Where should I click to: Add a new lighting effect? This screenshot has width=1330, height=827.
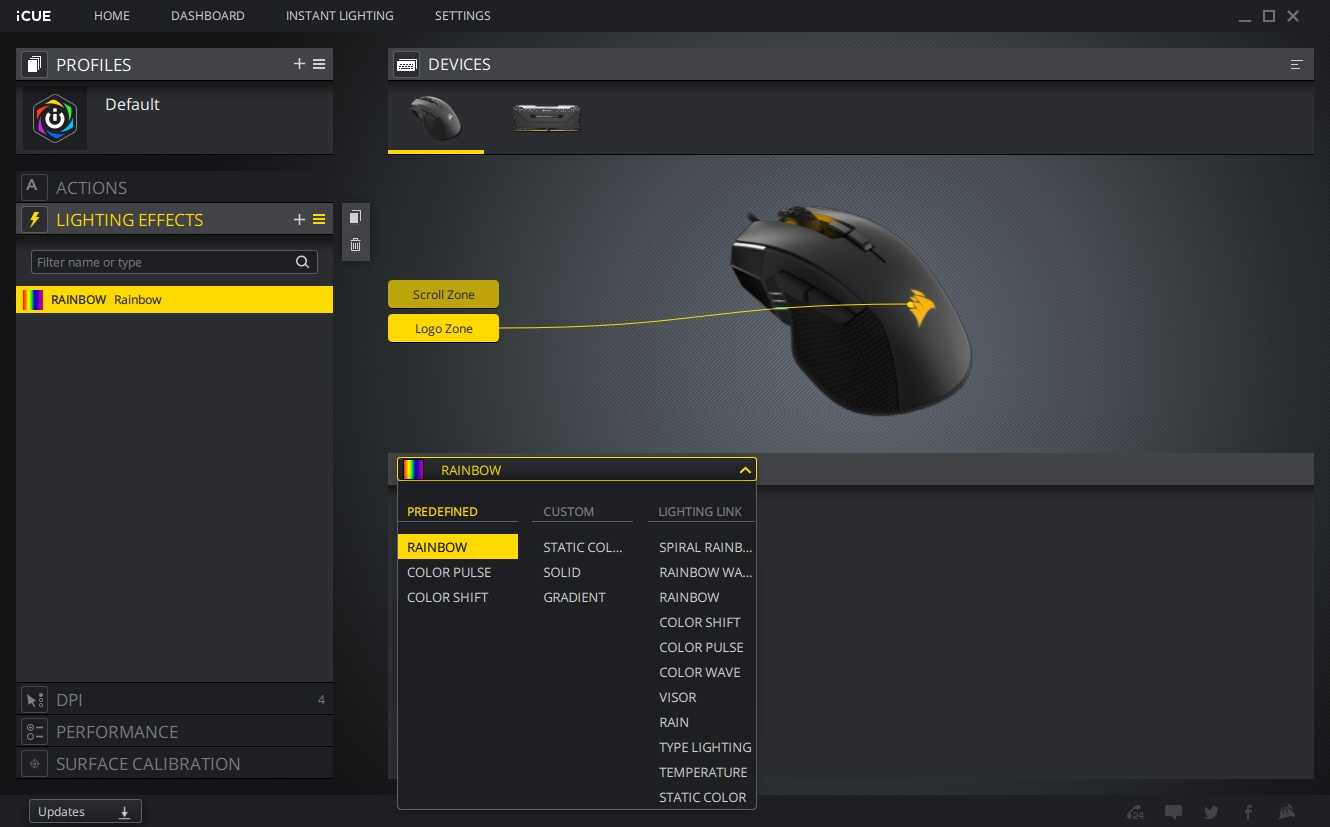coord(299,219)
